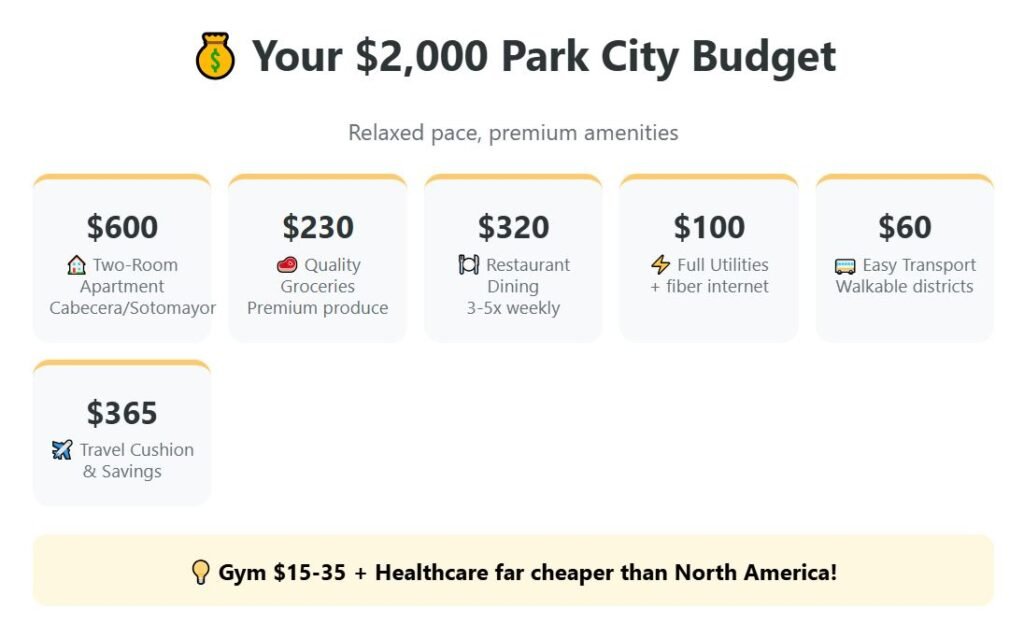Viewport: 1024px width, 638px height.
Task: Click the "+ fiber internet" text
Action: [709, 286]
